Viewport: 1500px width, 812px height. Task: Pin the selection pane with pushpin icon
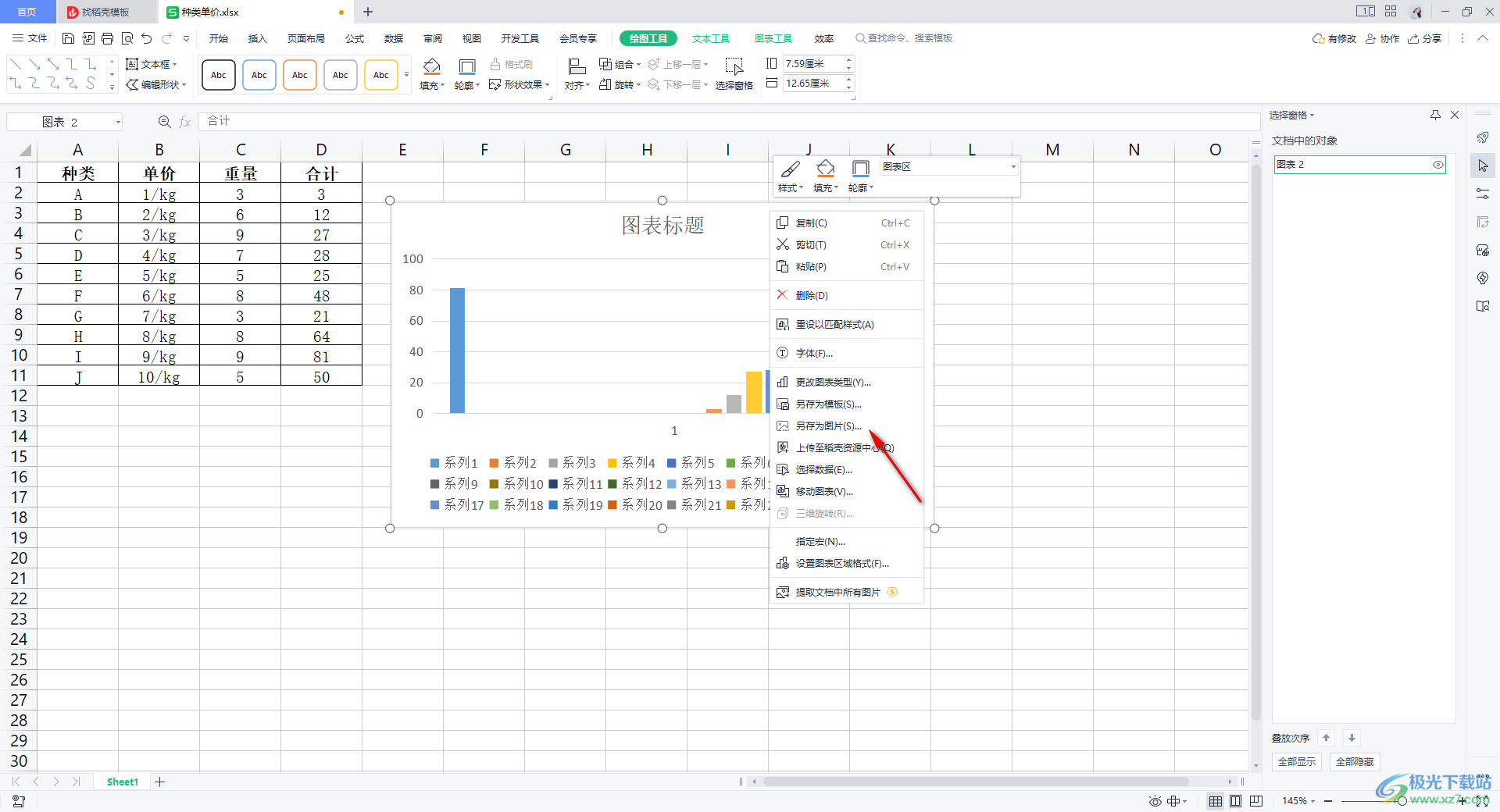coord(1435,115)
